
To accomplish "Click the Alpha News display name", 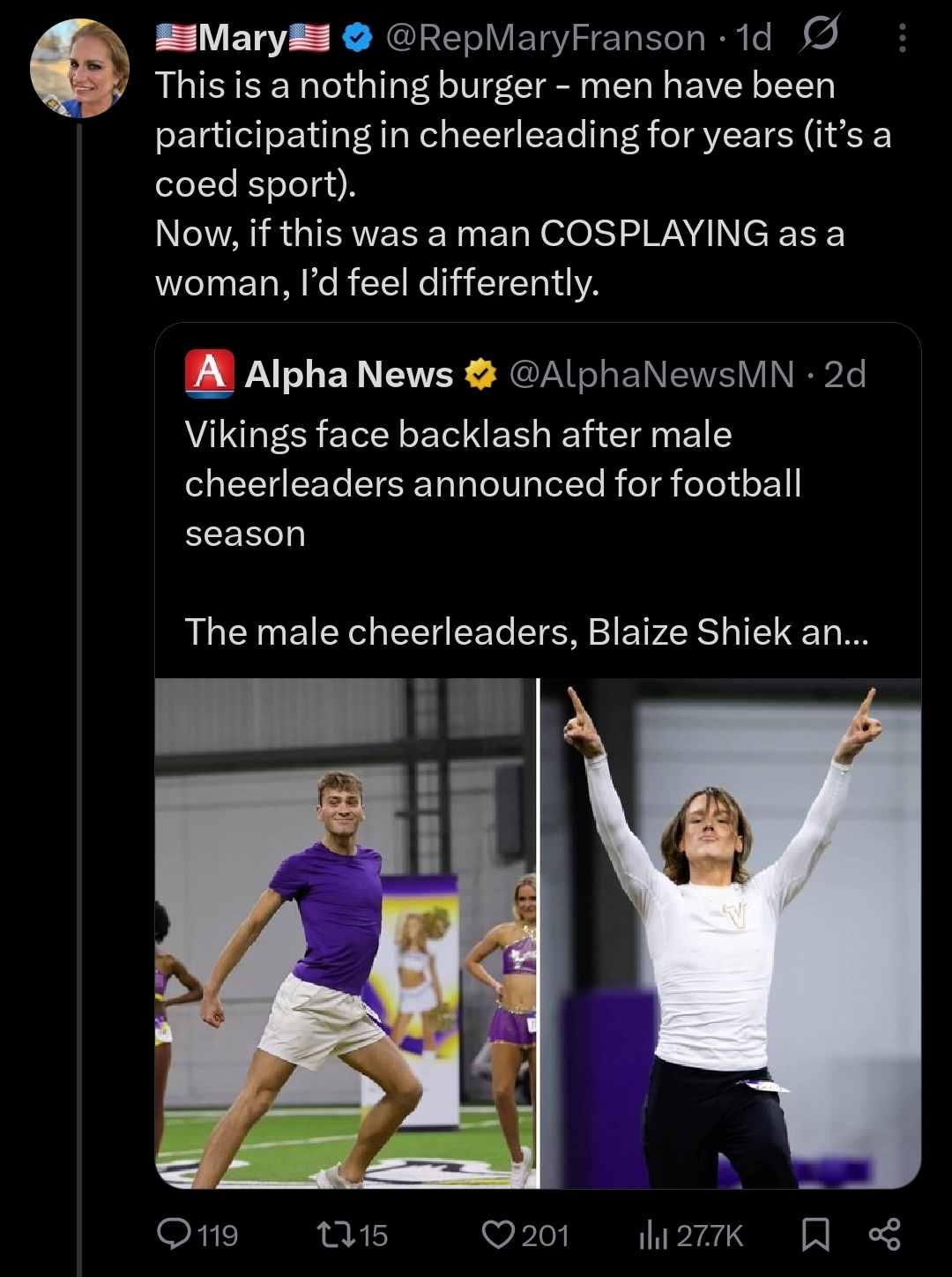I will pos(348,375).
